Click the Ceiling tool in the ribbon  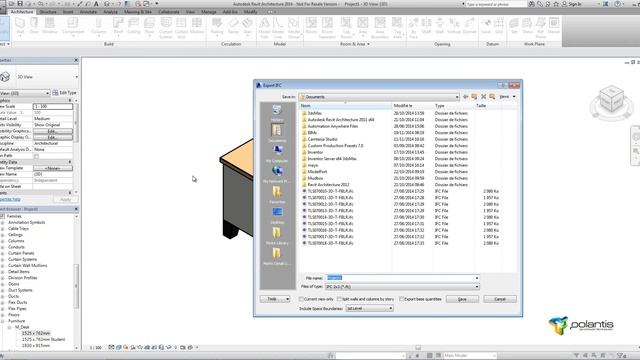(x=133, y=27)
